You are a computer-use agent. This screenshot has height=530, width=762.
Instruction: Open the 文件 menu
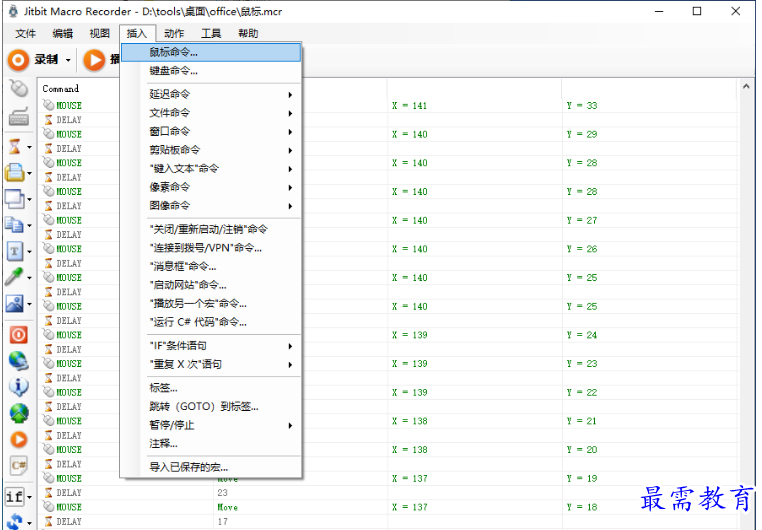25,34
